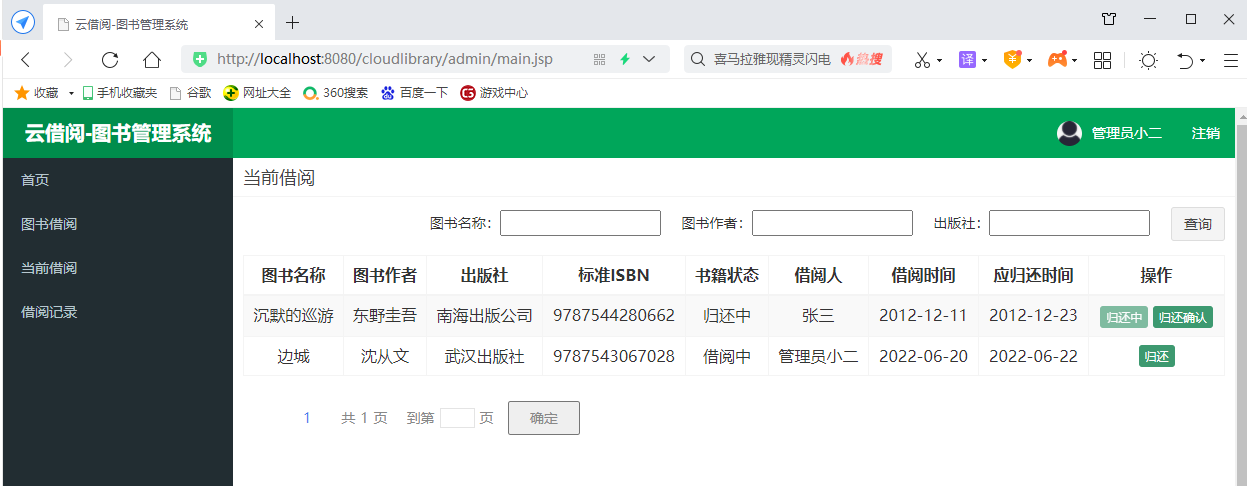Click 注销 to log out
Screen dimensions: 1247x486
tap(1205, 133)
